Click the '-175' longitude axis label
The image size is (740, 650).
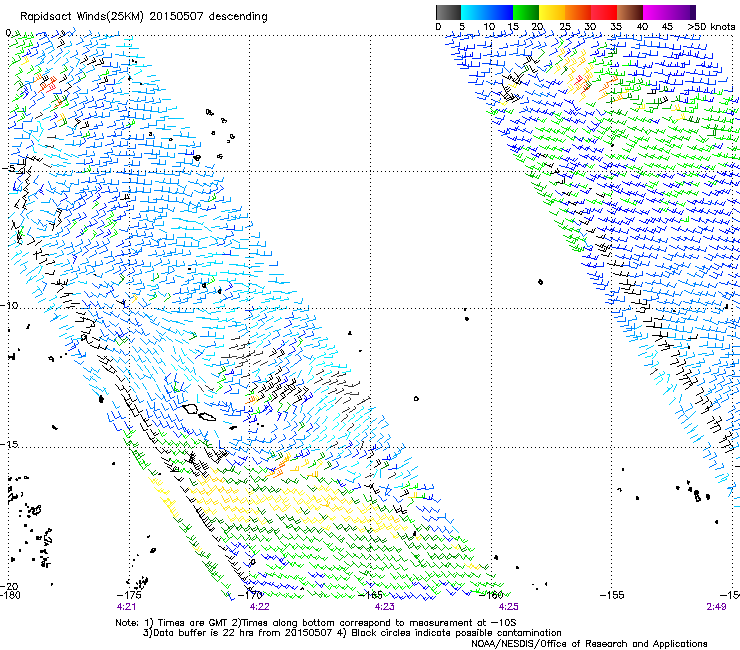point(128,595)
